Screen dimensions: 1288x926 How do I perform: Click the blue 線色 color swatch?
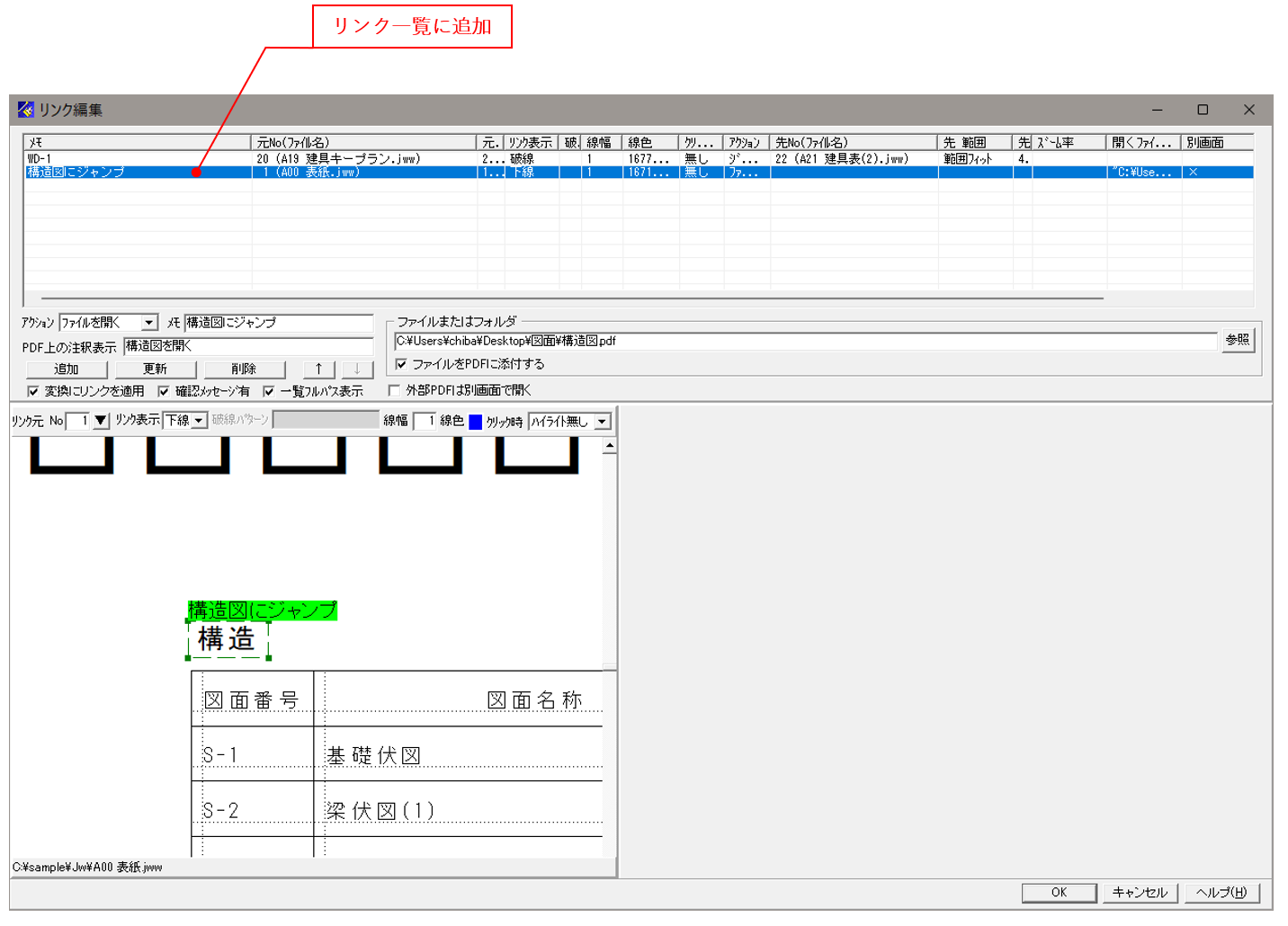pyautogui.click(x=477, y=420)
